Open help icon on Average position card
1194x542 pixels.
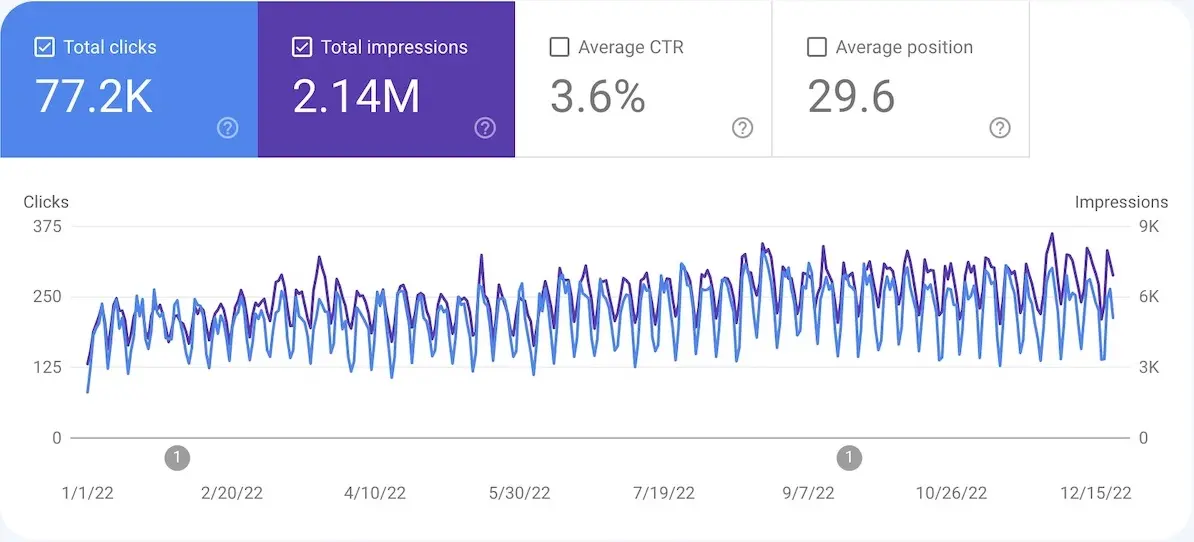(x=1000, y=128)
